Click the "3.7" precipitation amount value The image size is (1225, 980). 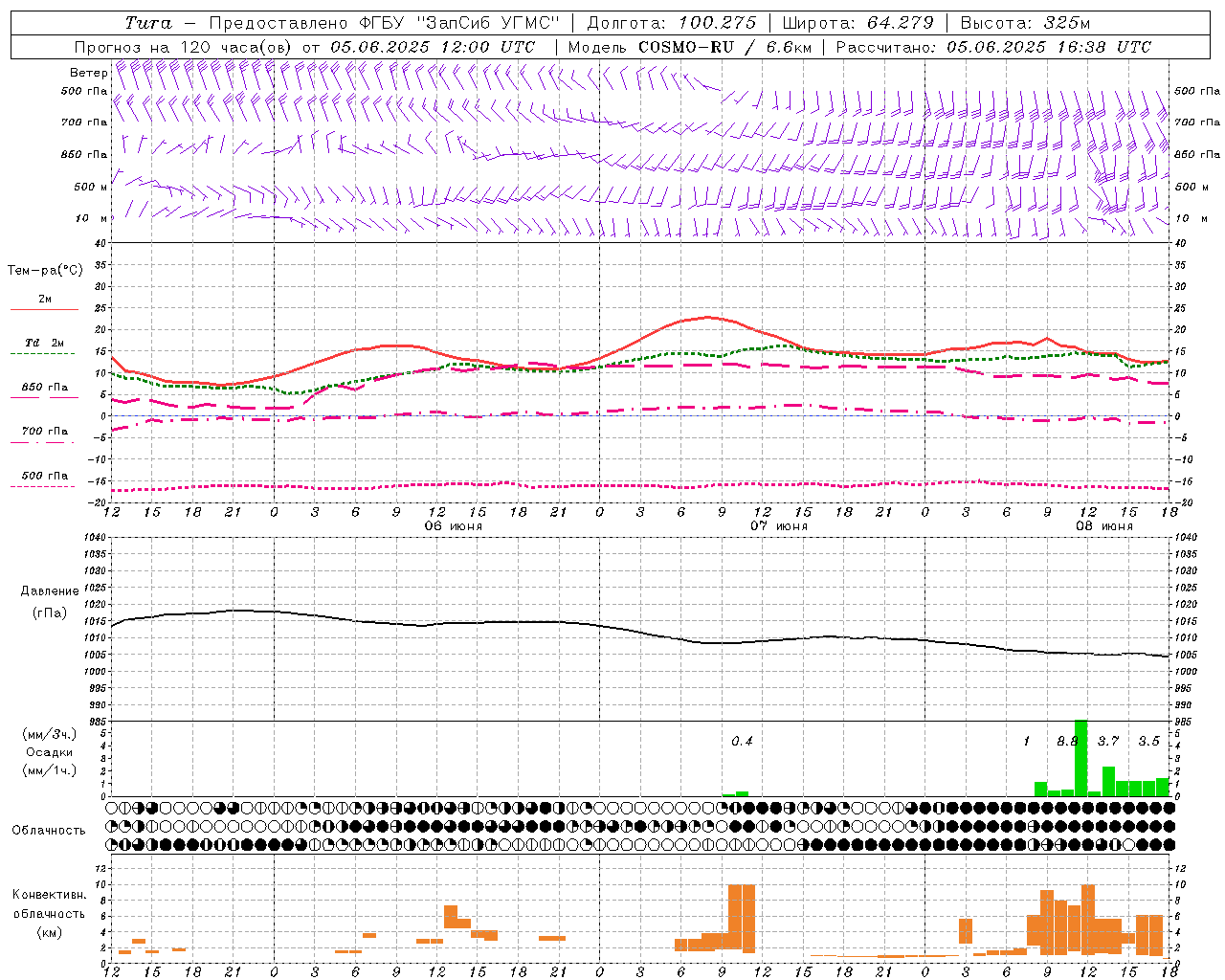pos(1108,741)
